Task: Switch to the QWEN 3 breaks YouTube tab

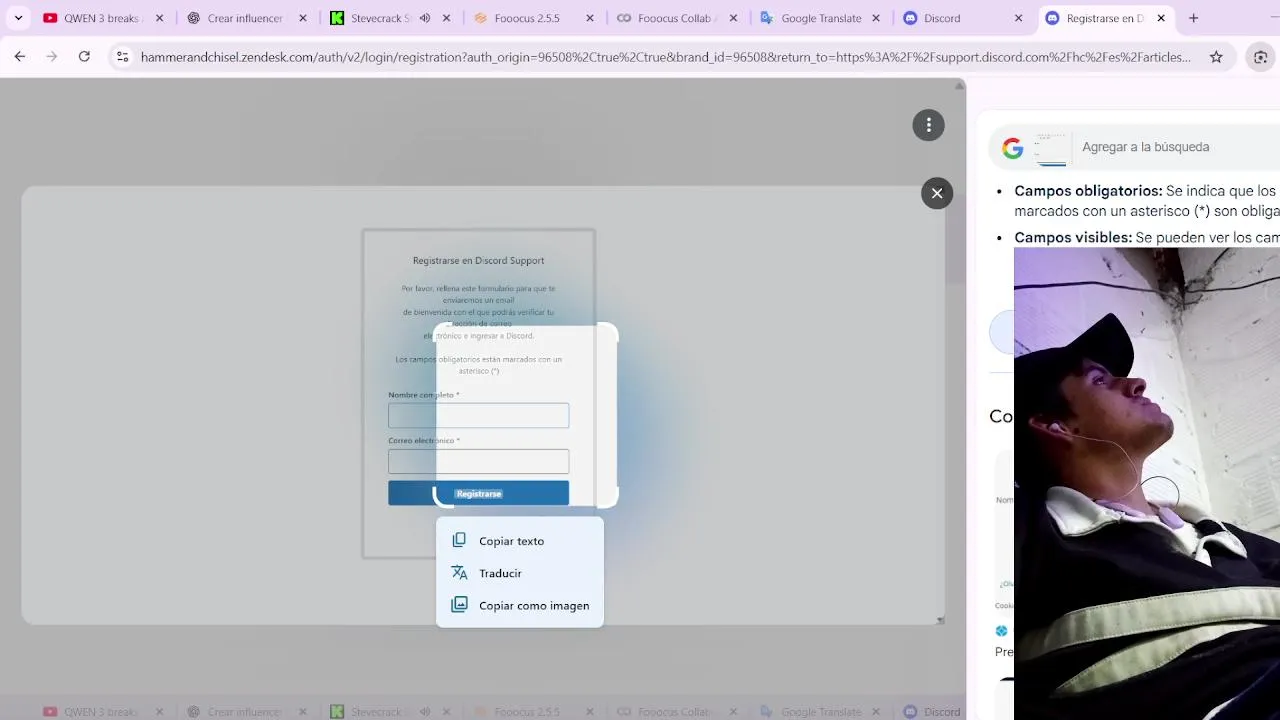Action: [x=102, y=18]
